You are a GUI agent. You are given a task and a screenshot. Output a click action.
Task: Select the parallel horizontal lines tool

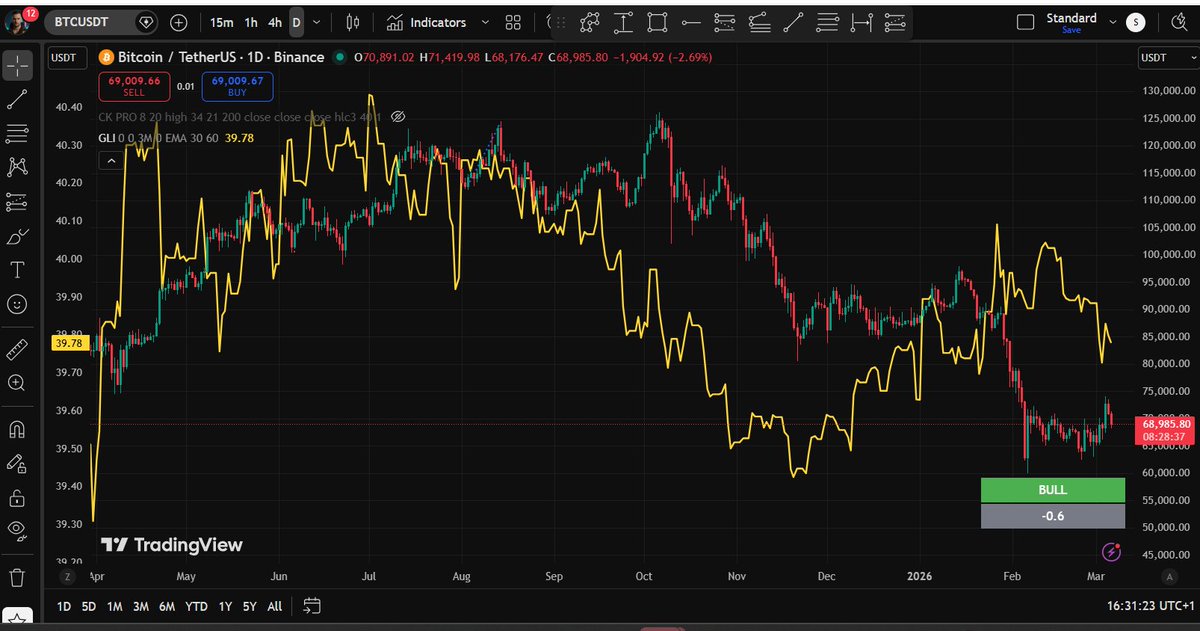827,21
